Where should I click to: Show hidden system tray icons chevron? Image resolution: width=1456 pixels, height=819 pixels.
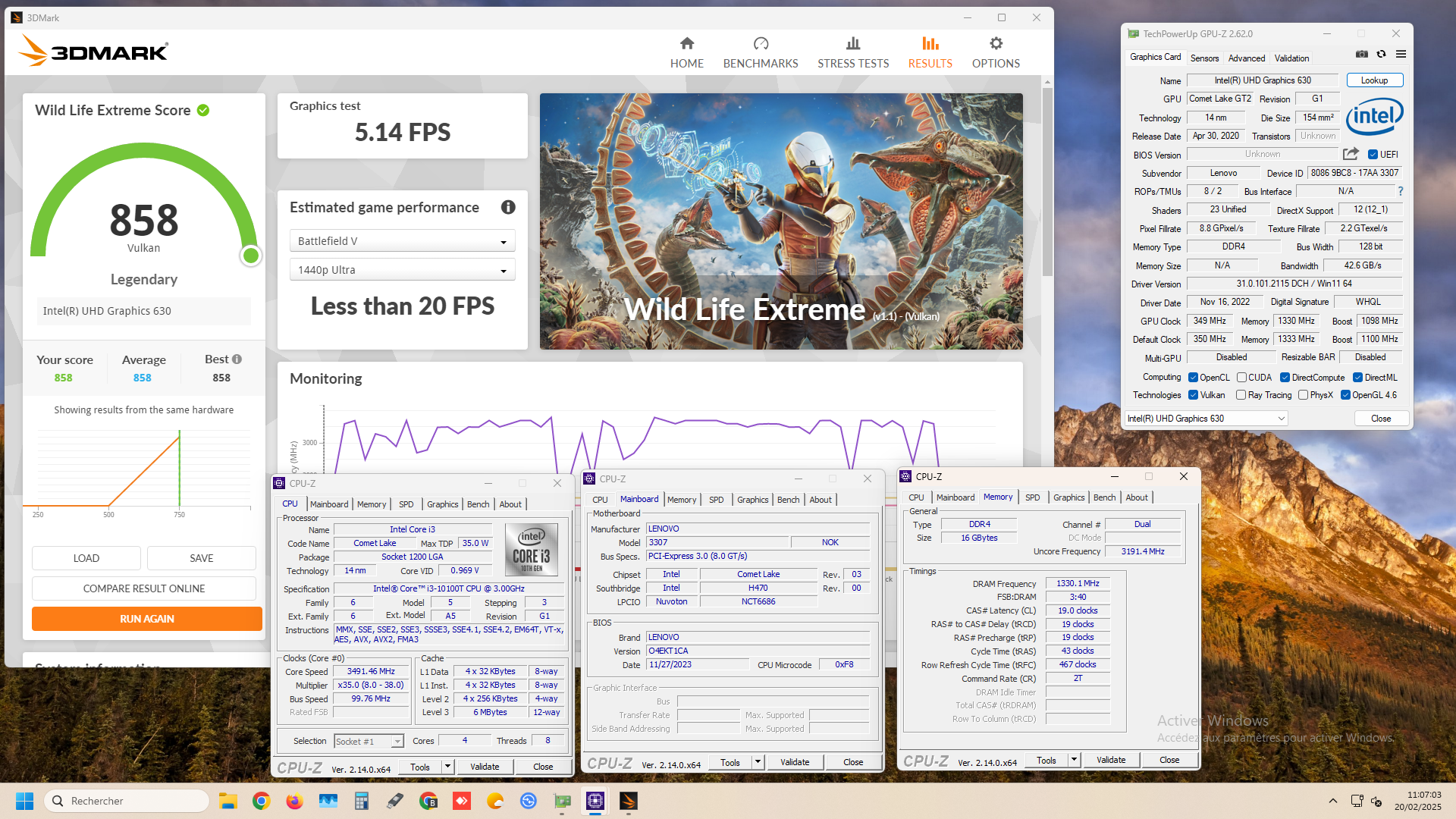1332,801
